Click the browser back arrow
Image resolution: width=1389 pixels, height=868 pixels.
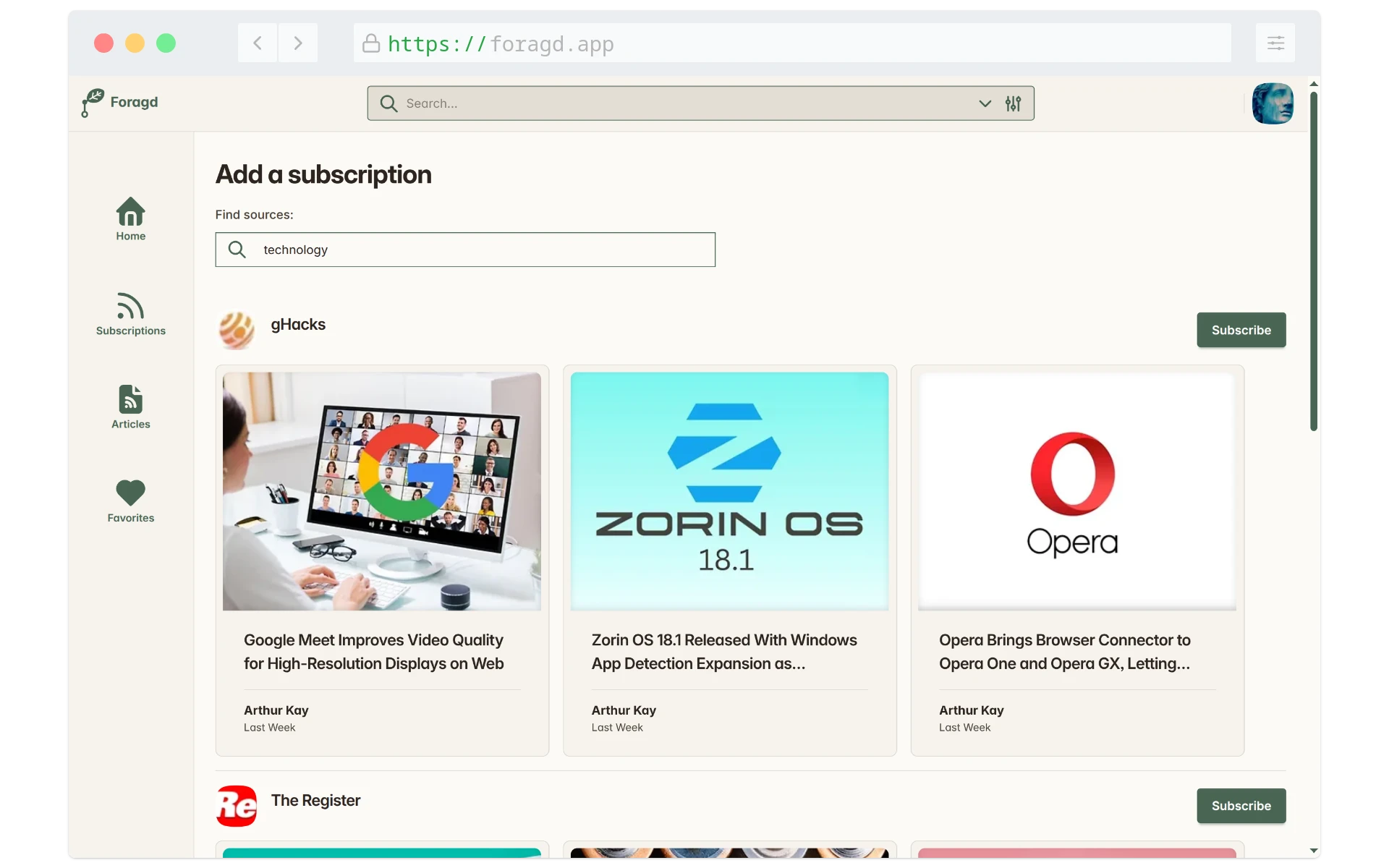click(x=258, y=43)
